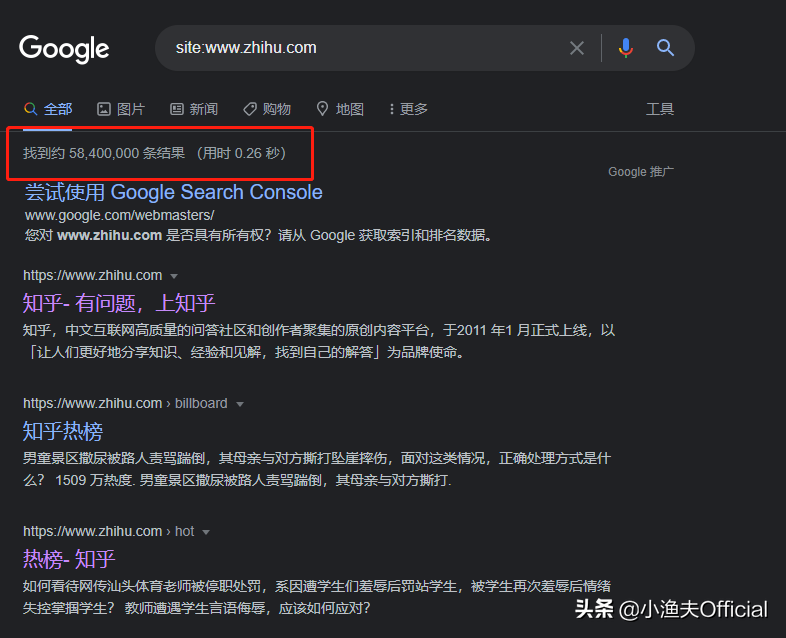Start voice search via microphone icon
786x638 pixels.
pos(626,48)
